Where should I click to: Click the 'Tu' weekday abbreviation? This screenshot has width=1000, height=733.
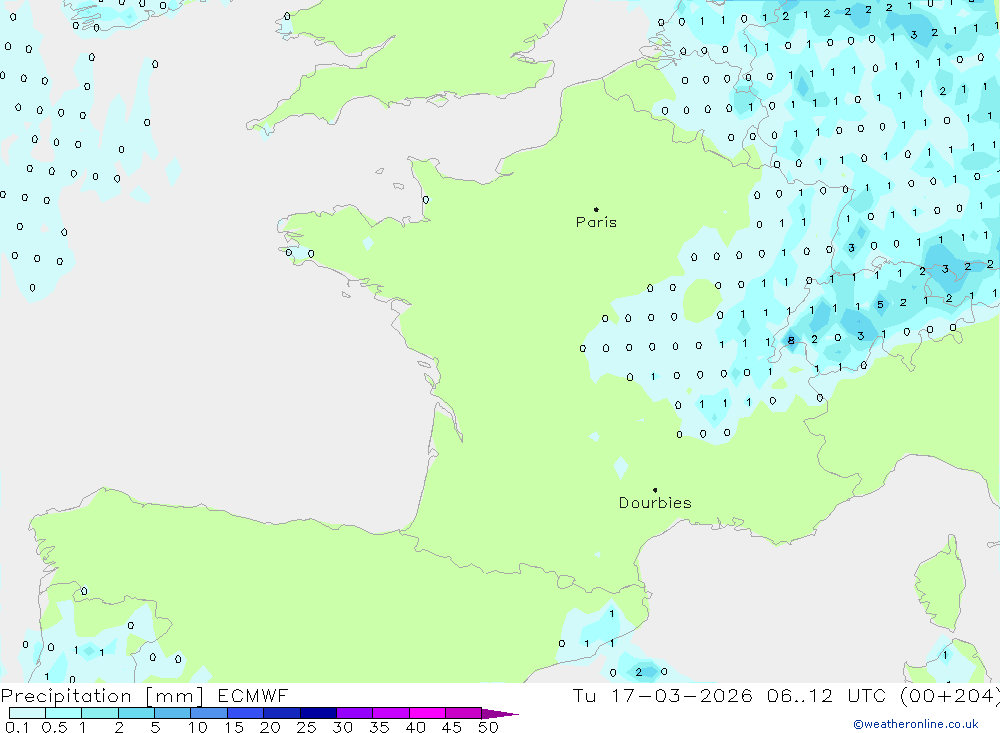(x=584, y=695)
